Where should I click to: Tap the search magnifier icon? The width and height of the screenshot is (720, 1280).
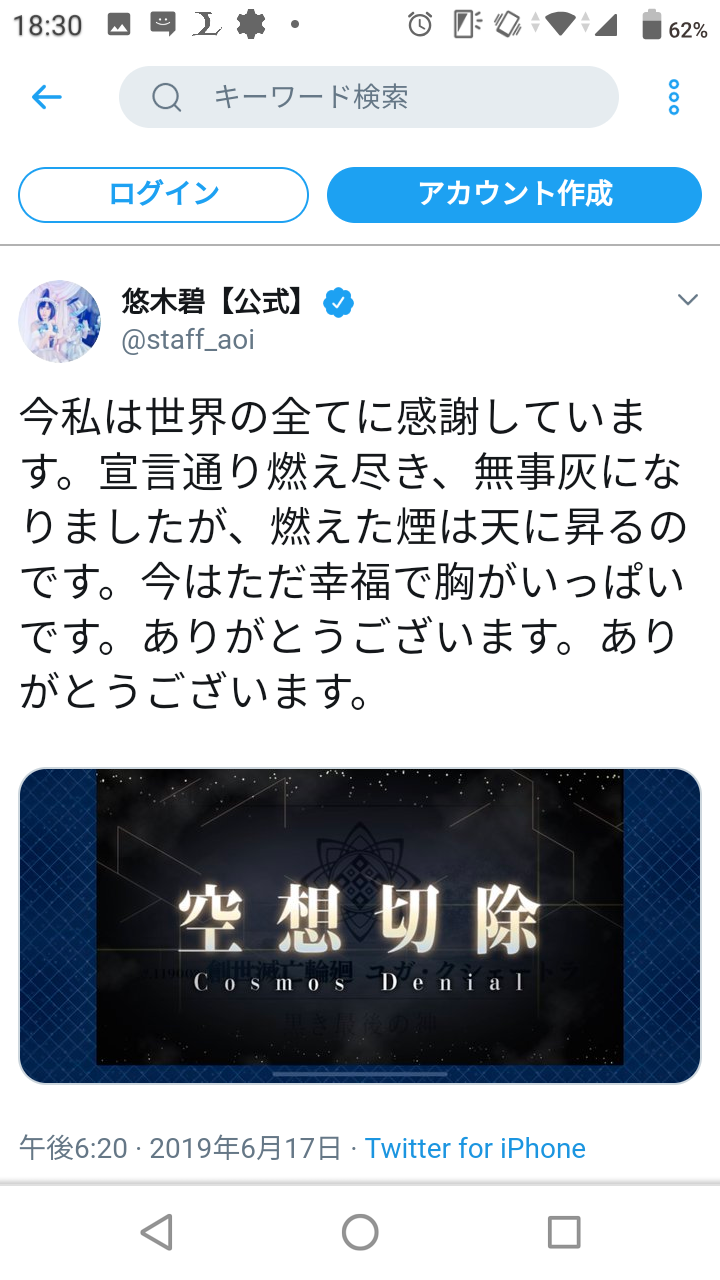pyautogui.click(x=166, y=97)
